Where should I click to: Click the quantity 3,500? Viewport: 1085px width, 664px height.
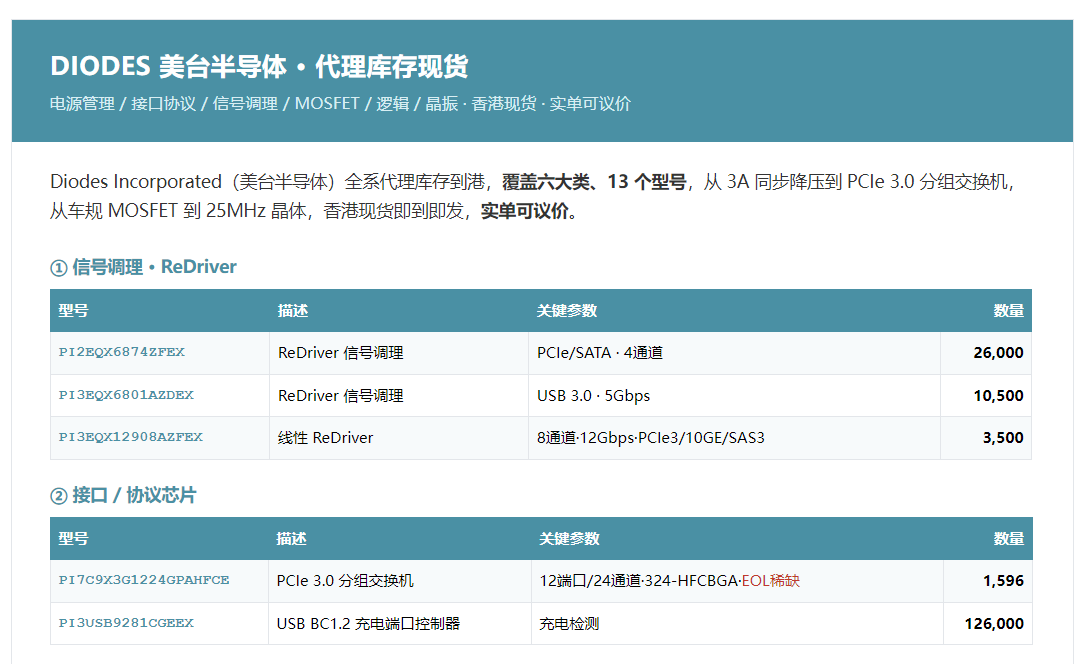click(1003, 438)
